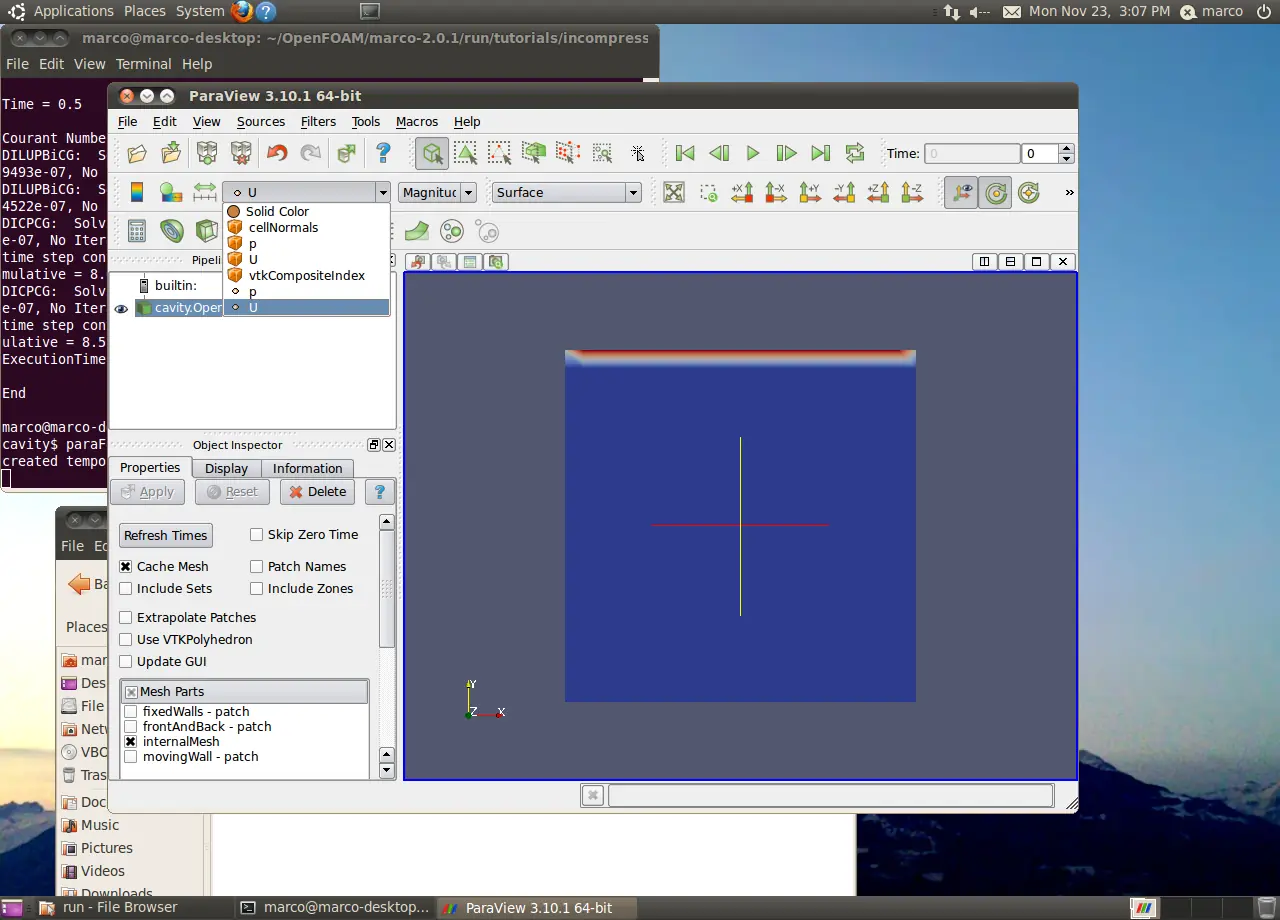Open the Magnitude component dropdown
This screenshot has width=1280, height=920.
point(468,192)
